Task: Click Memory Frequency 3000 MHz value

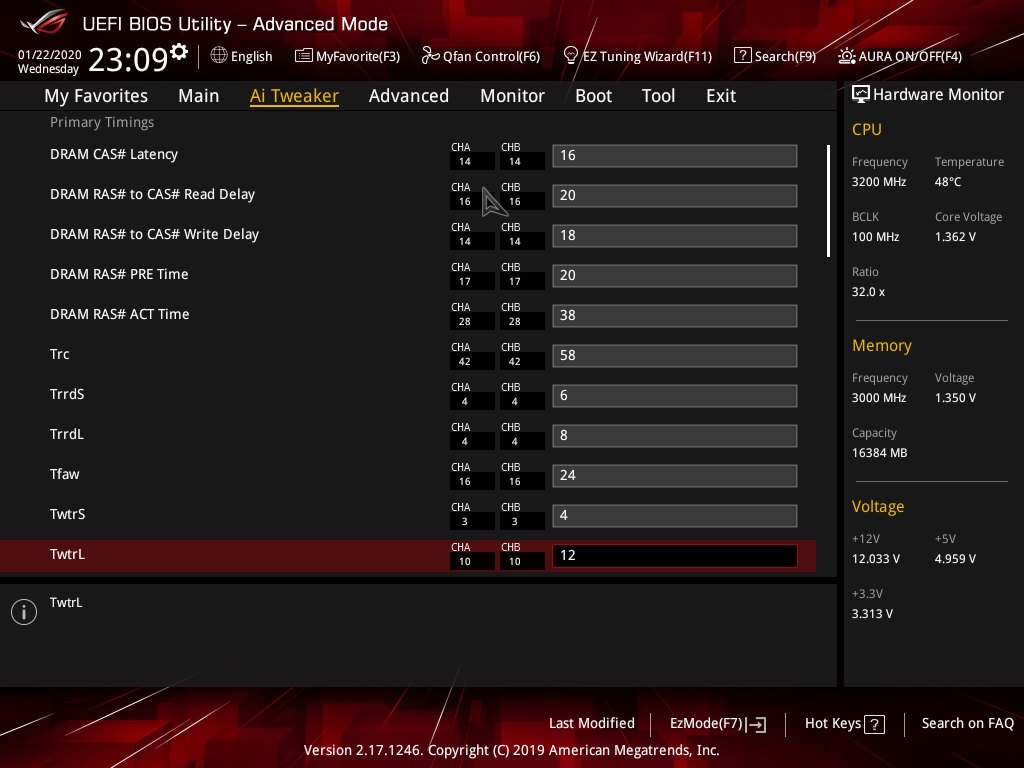Action: coord(878,398)
